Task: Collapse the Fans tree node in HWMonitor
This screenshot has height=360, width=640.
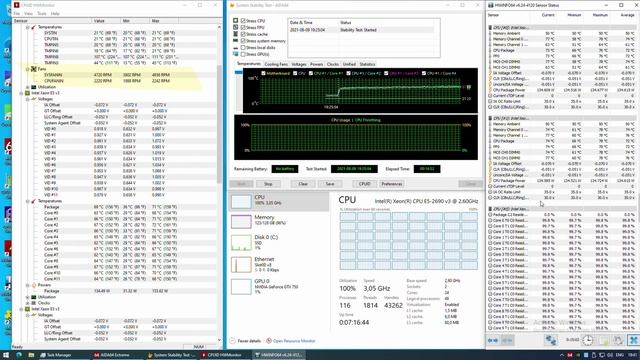Action: [x=28, y=69]
